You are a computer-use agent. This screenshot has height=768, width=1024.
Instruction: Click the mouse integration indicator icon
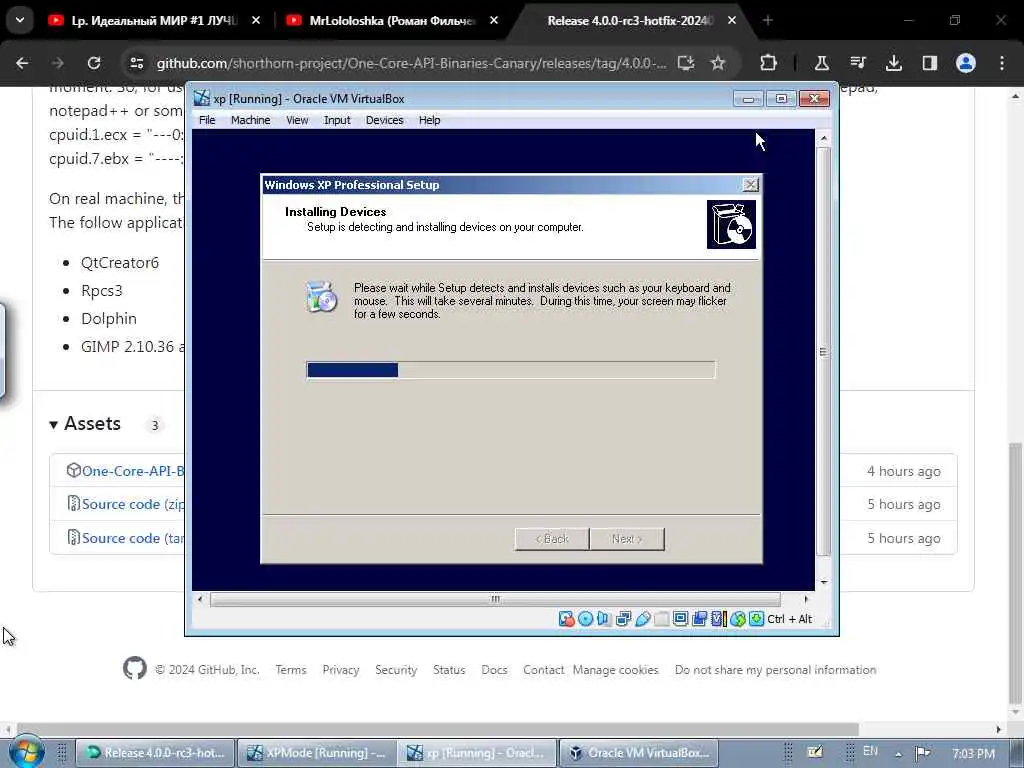738,619
